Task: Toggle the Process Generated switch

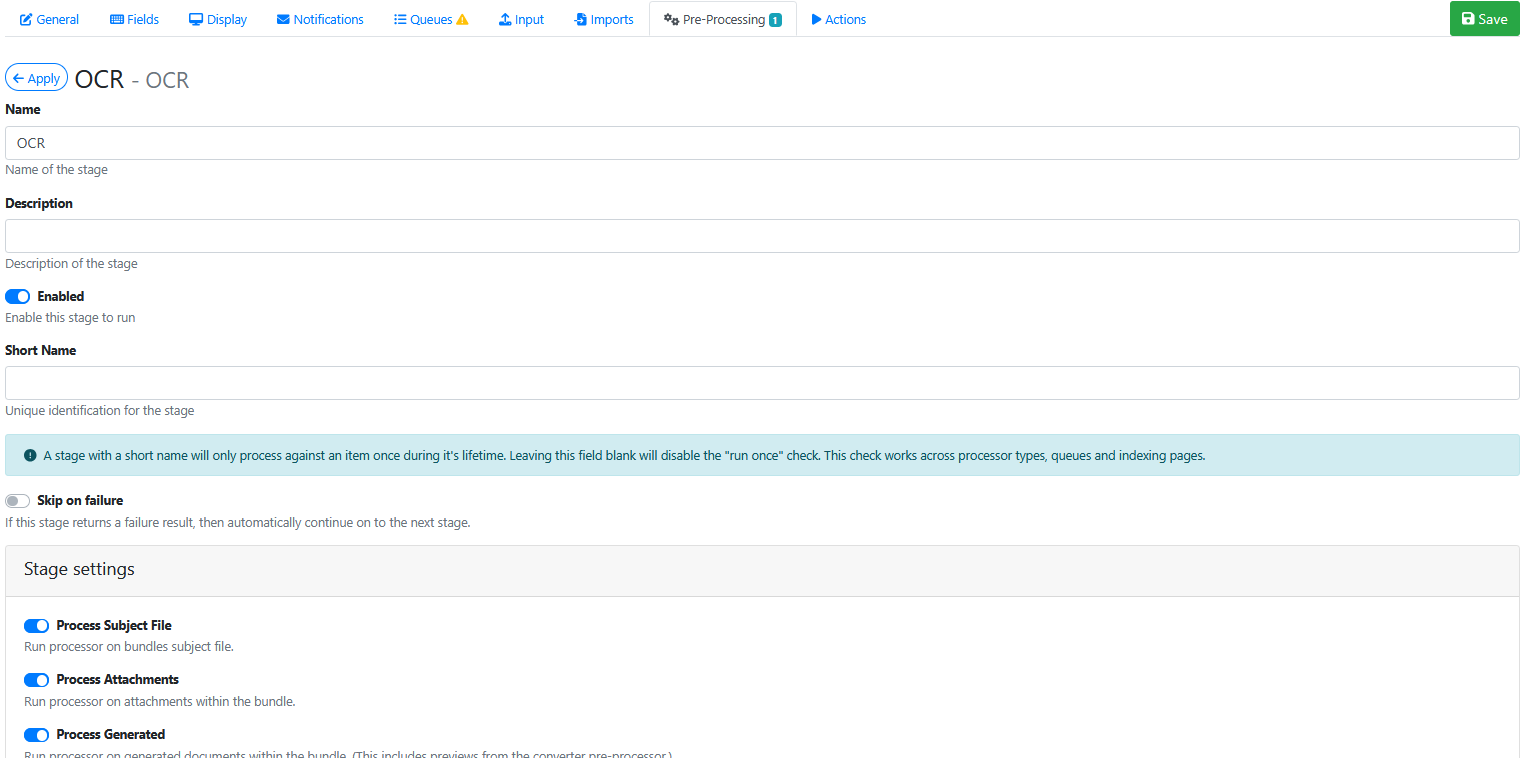Action: pyautogui.click(x=36, y=735)
